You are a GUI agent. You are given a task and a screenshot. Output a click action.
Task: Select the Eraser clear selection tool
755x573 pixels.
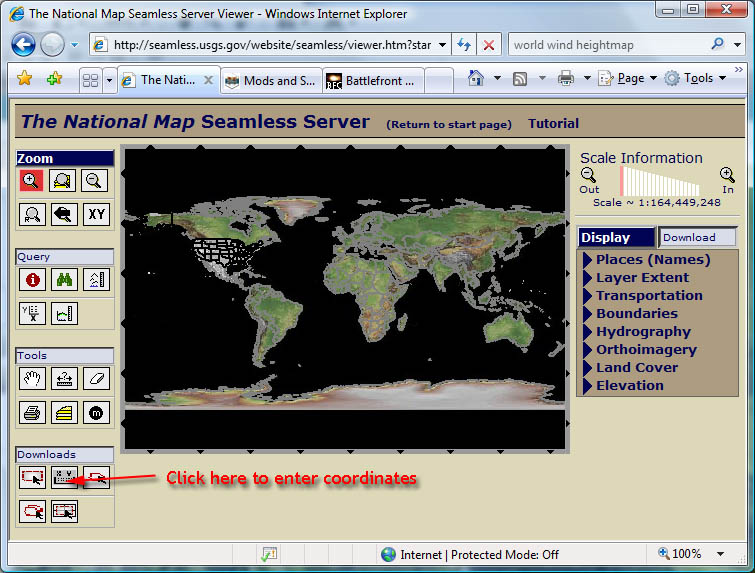[x=96, y=378]
